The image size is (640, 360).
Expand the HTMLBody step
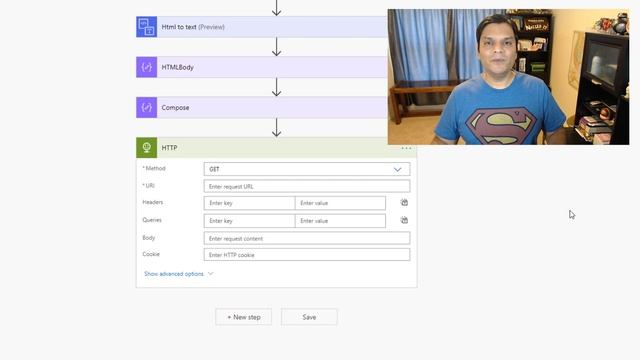click(x=262, y=67)
